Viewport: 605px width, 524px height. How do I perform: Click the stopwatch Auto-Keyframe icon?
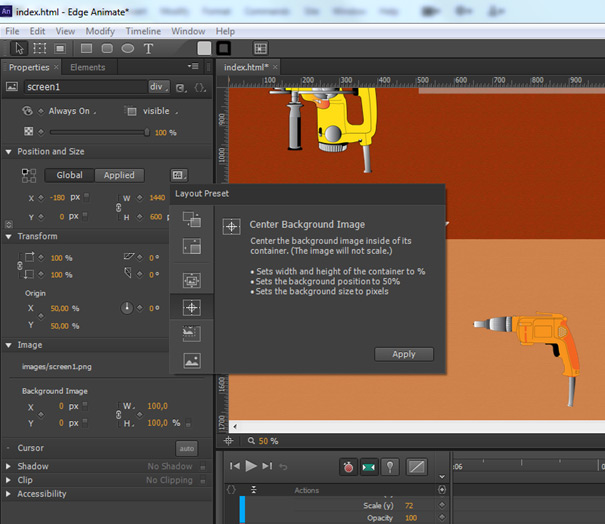348,466
